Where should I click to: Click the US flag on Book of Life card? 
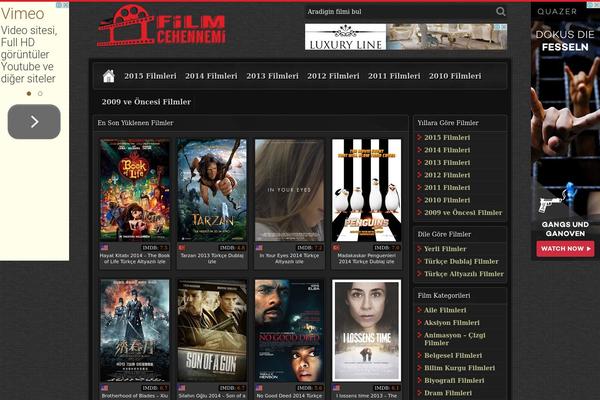104,248
